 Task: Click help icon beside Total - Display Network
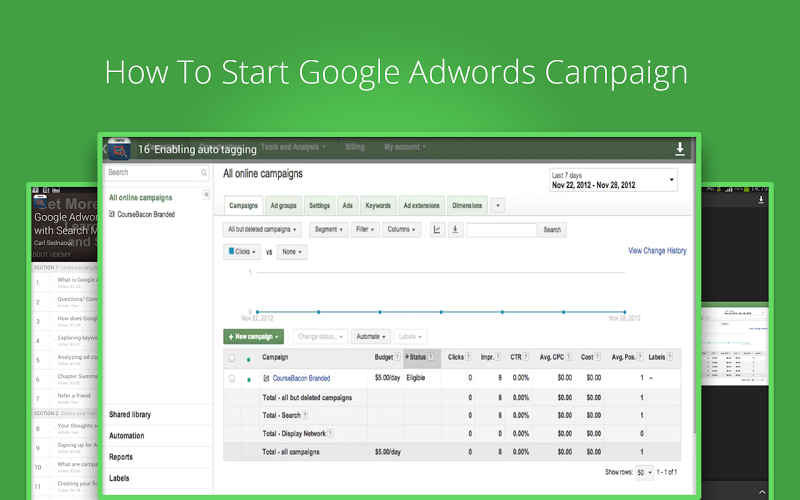click(x=330, y=434)
